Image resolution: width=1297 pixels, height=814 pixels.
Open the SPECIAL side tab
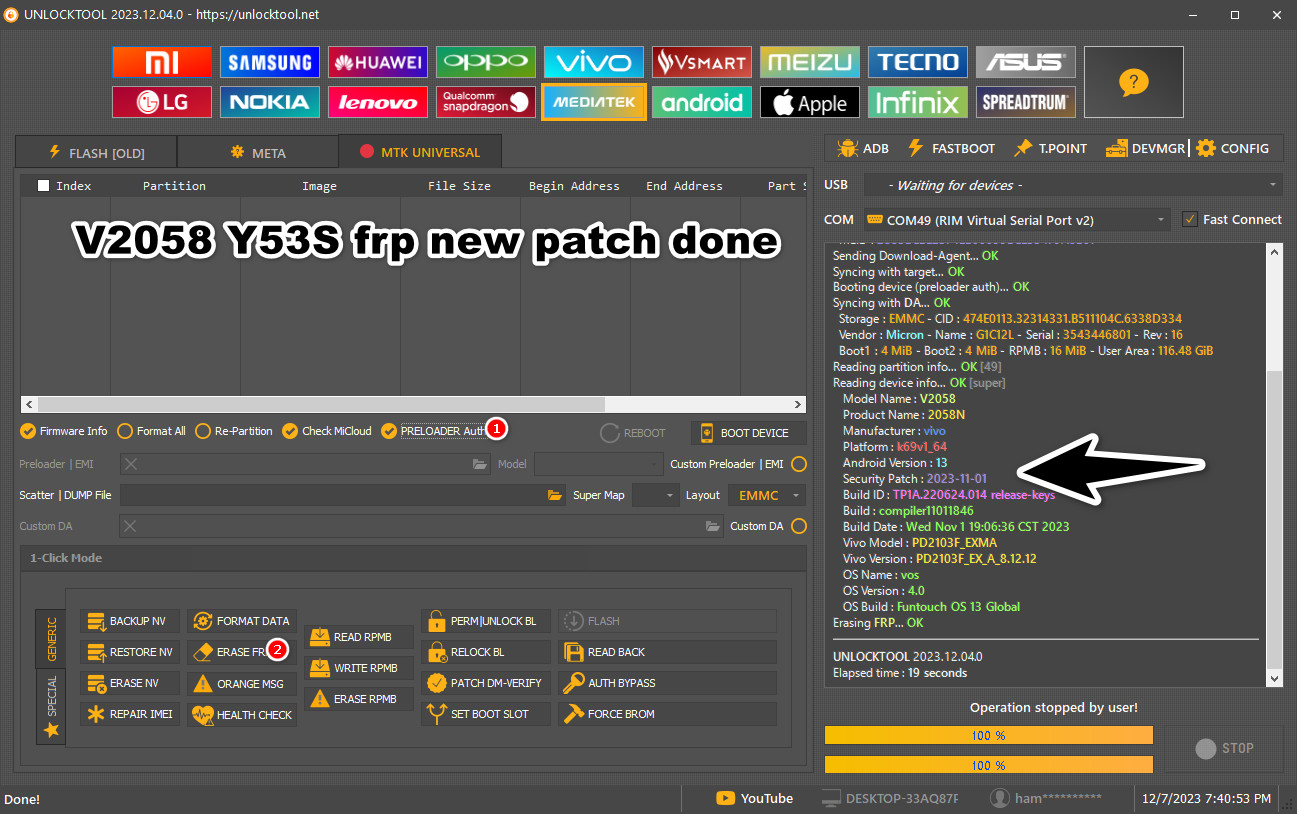tap(51, 706)
